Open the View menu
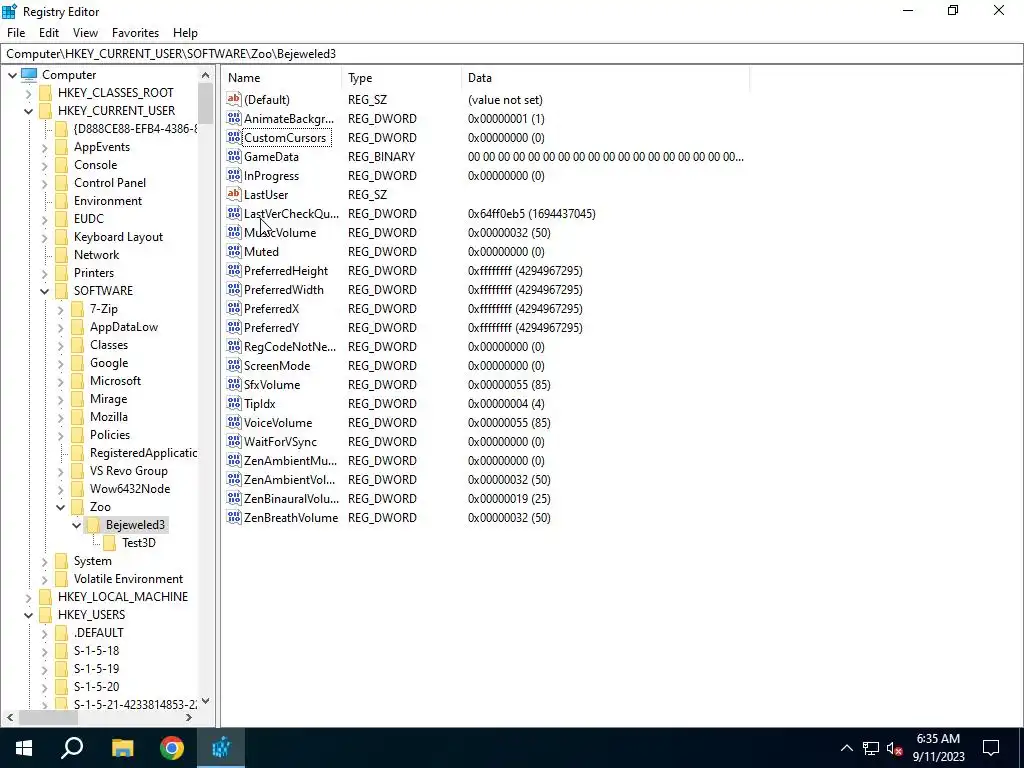Screen dimensions: 1024x768 click(85, 33)
